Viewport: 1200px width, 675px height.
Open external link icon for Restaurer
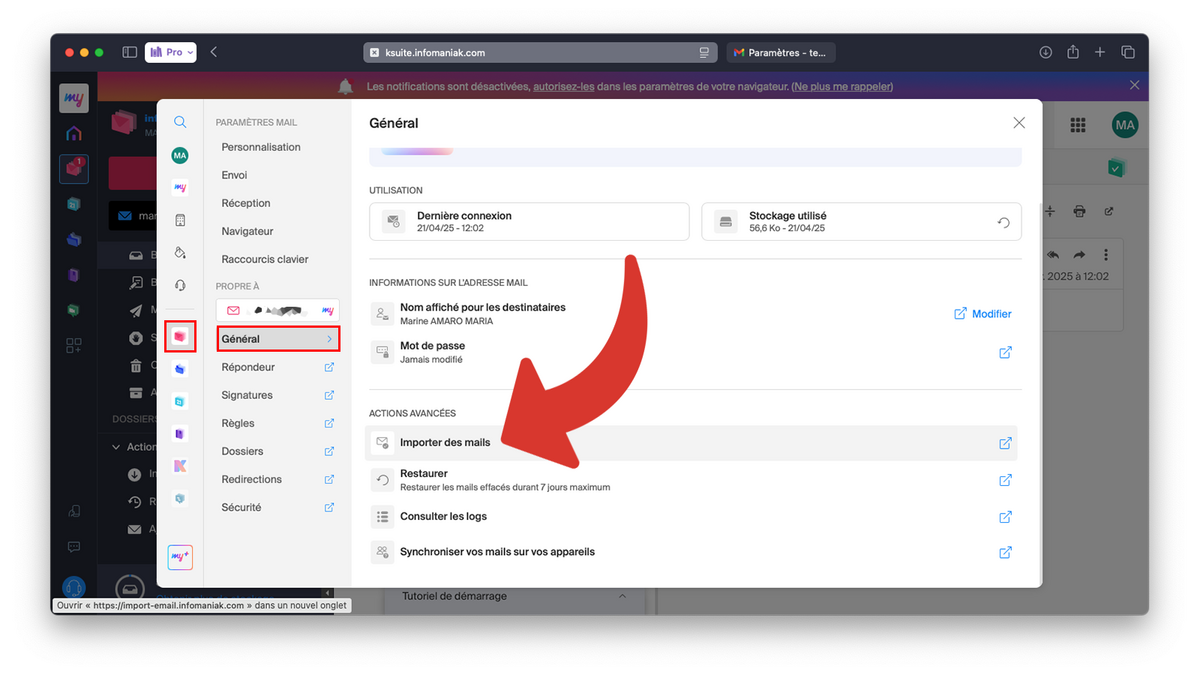tap(1005, 480)
